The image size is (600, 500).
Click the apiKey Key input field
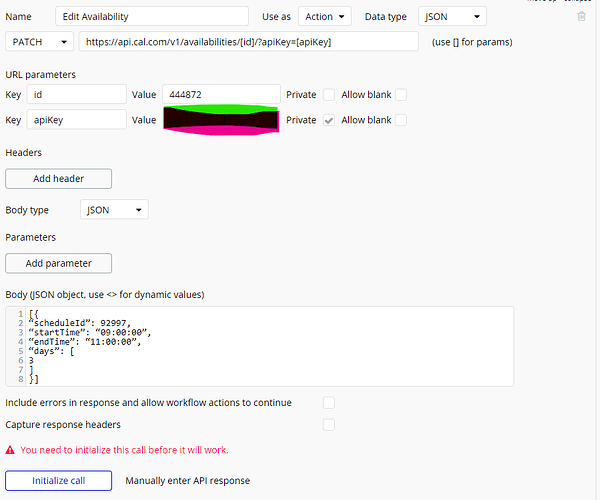click(77, 120)
